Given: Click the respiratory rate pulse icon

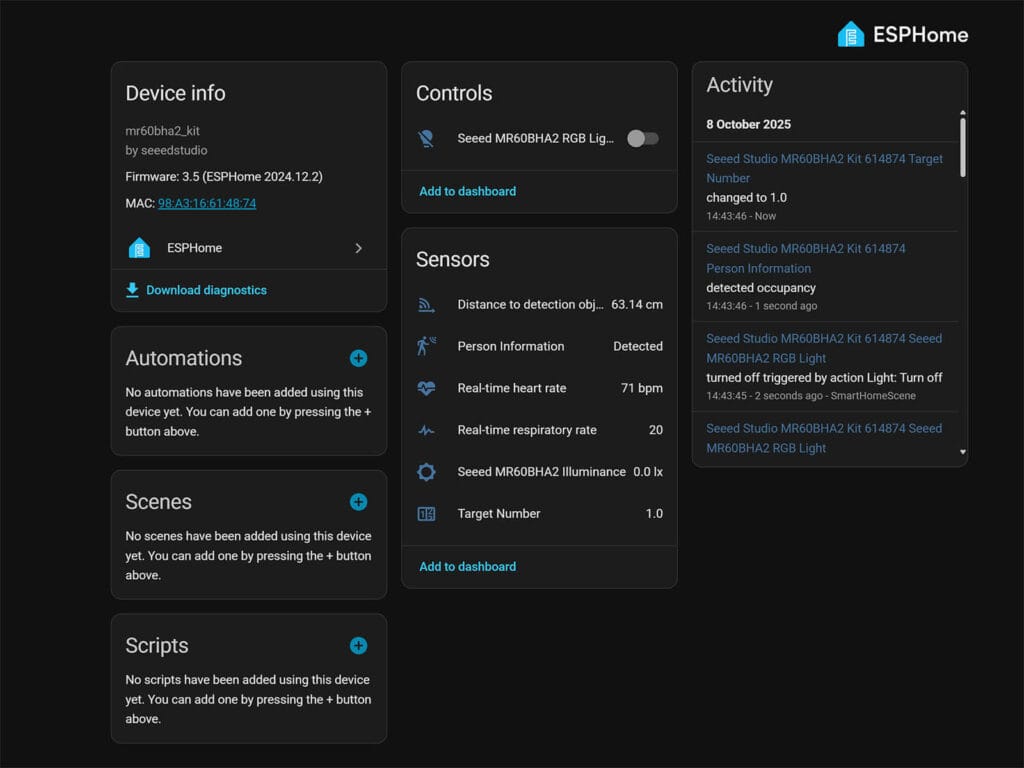Looking at the screenshot, I should tap(426, 430).
